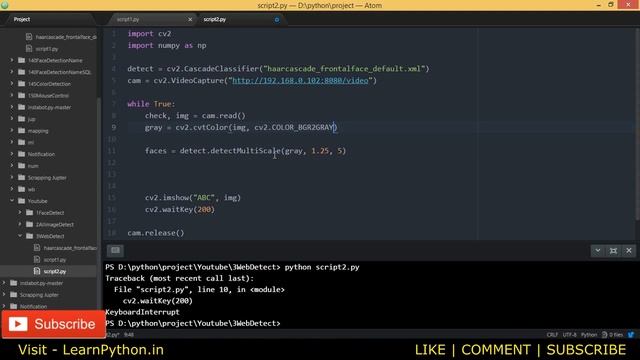Expand the num folder

[11, 166]
